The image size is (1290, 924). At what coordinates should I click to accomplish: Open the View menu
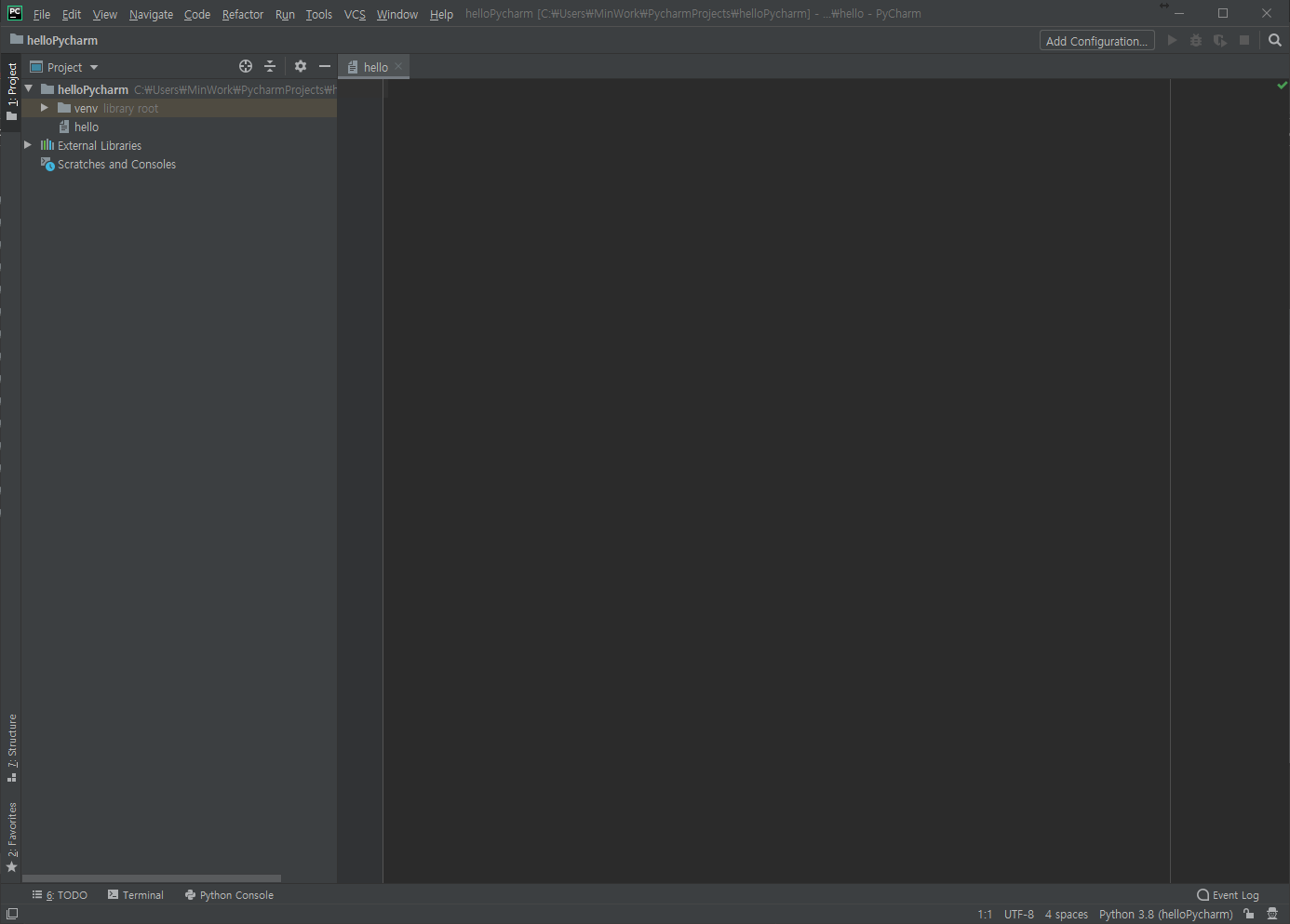point(105,14)
